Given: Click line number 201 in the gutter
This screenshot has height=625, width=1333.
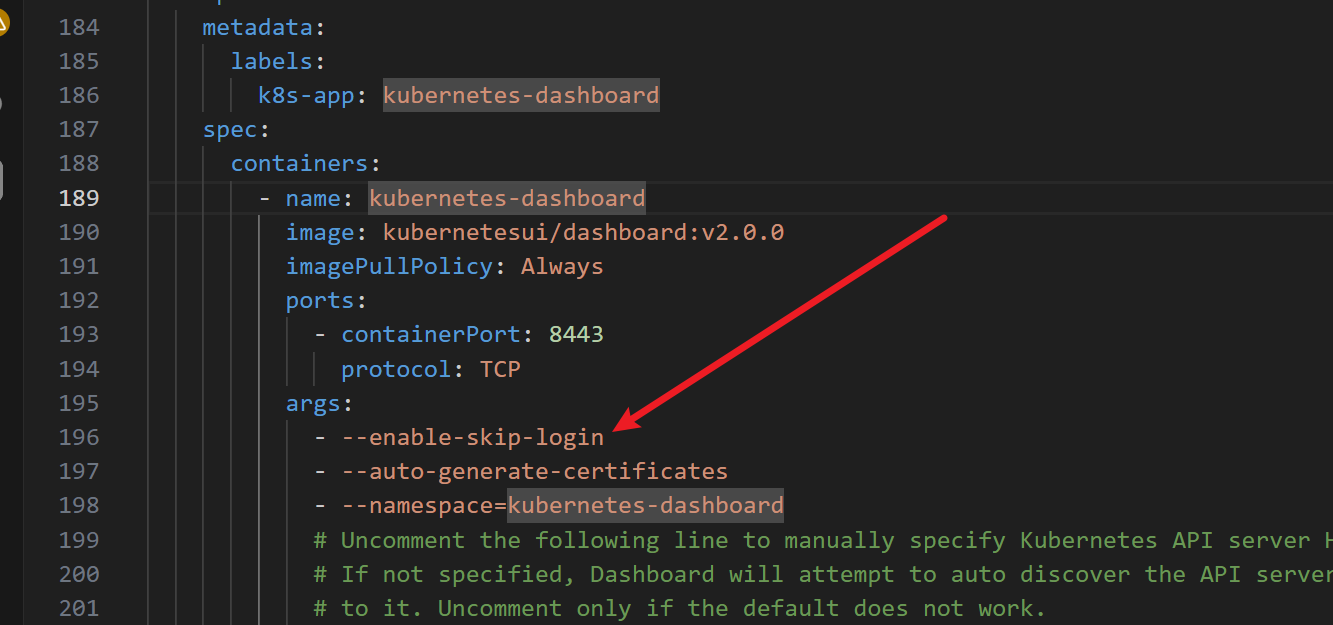Looking at the screenshot, I should [78, 608].
